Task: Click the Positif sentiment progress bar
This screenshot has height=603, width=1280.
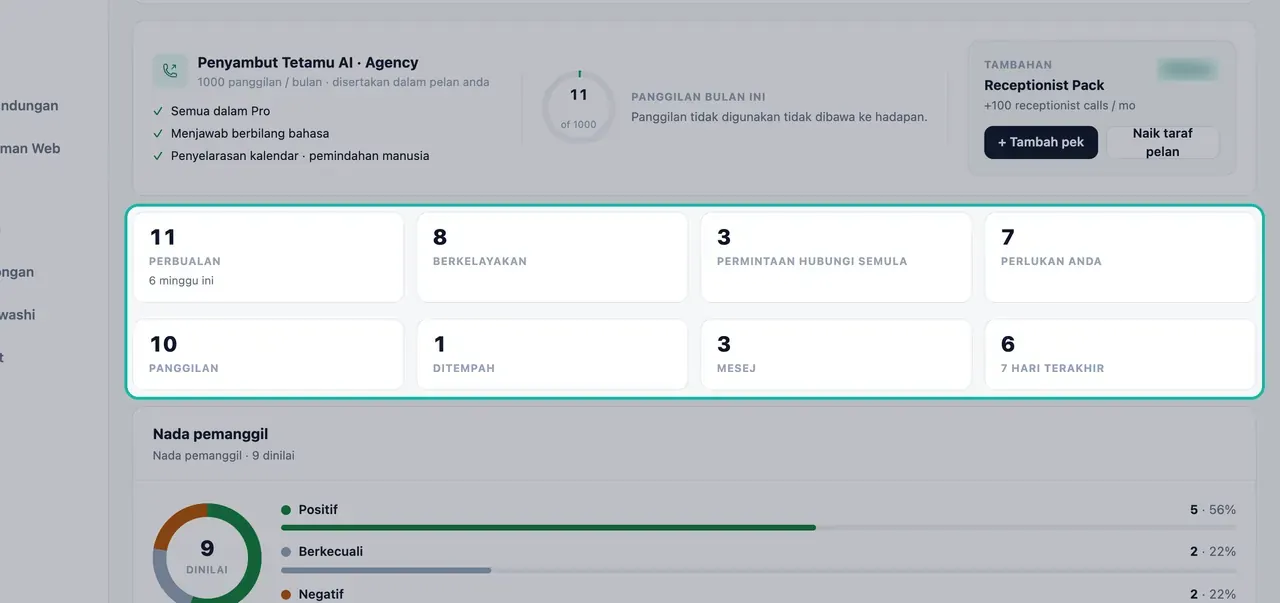Action: (x=758, y=527)
